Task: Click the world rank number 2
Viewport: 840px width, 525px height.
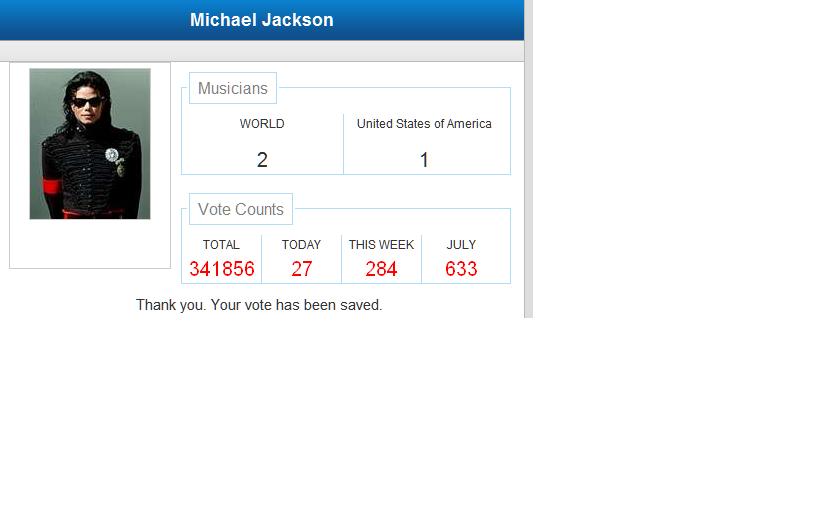Action: pyautogui.click(x=262, y=160)
